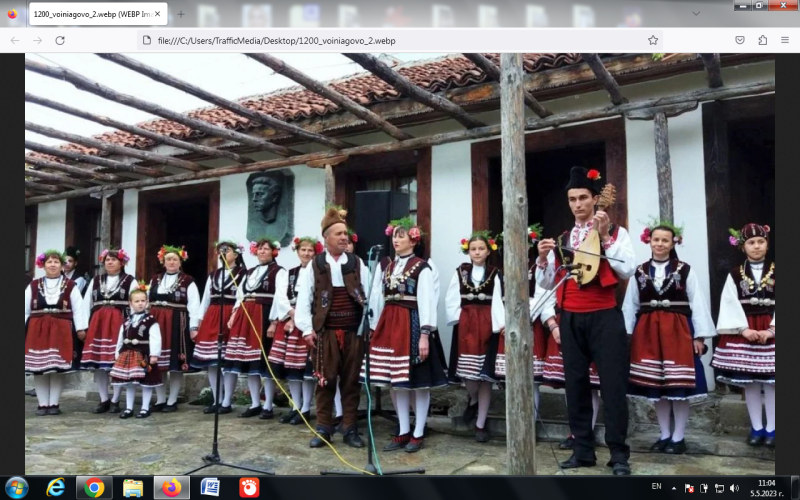This screenshot has width=800, height=500.
Task: Open the Windows Start menu
Action: tap(16, 488)
